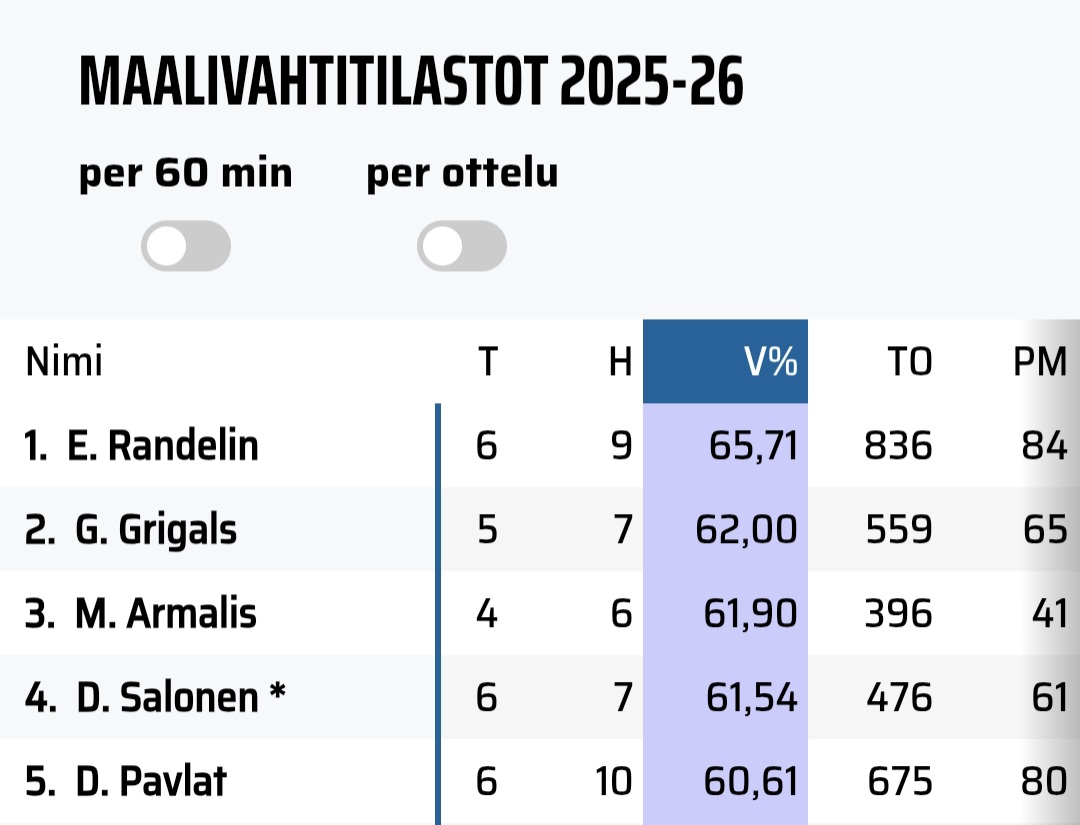This screenshot has width=1080, height=825.
Task: Click Pavlat's TO value 675
Action: (x=897, y=781)
